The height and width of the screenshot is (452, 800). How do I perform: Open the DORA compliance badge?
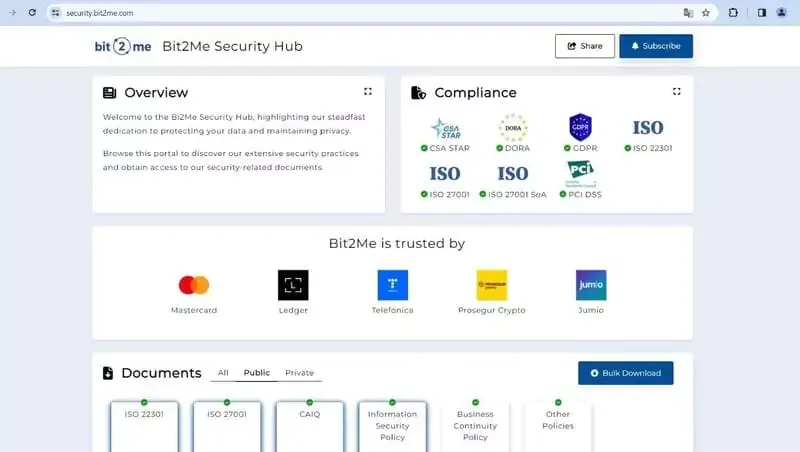pos(513,134)
